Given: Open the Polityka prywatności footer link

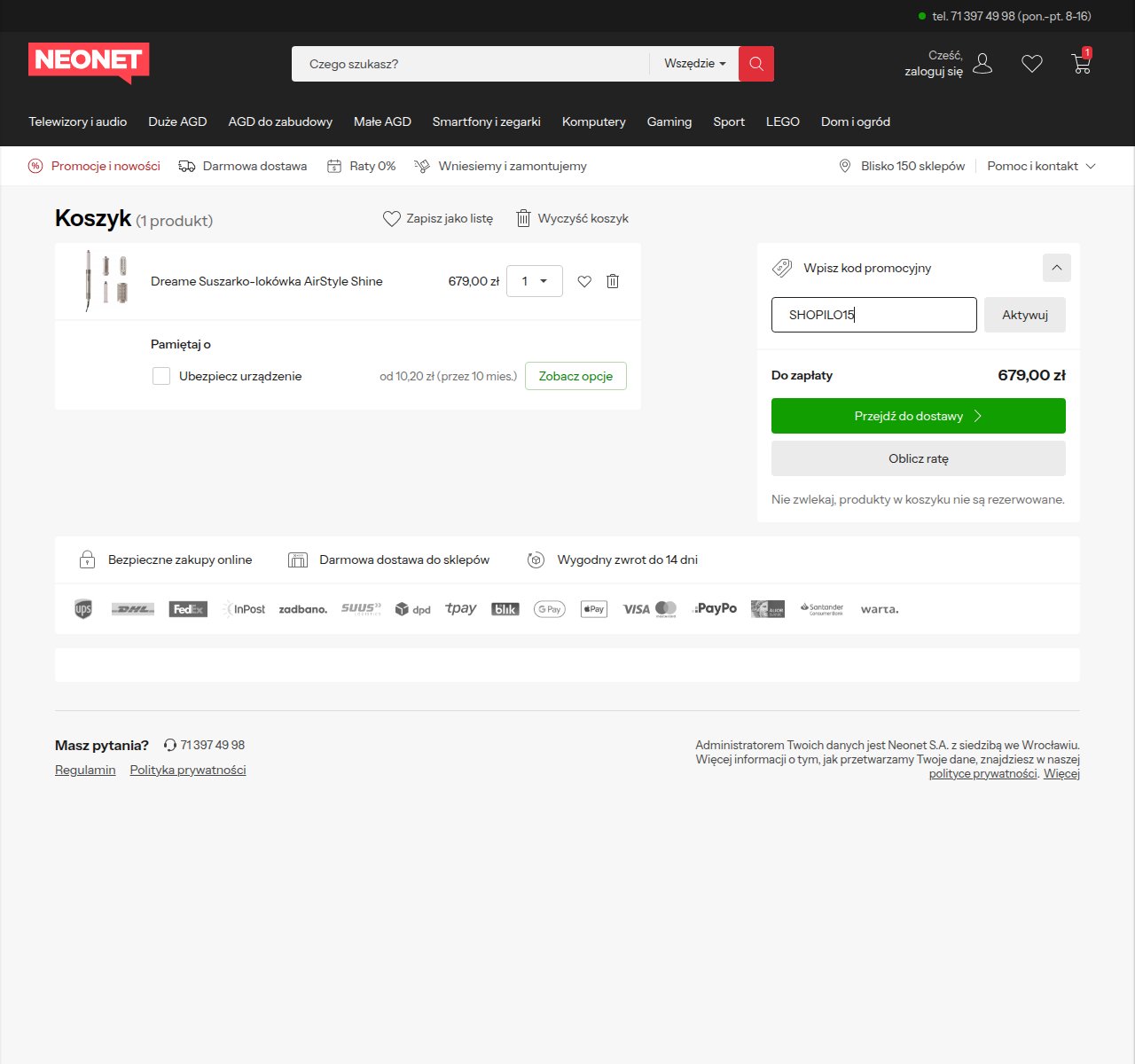Looking at the screenshot, I should point(188,770).
